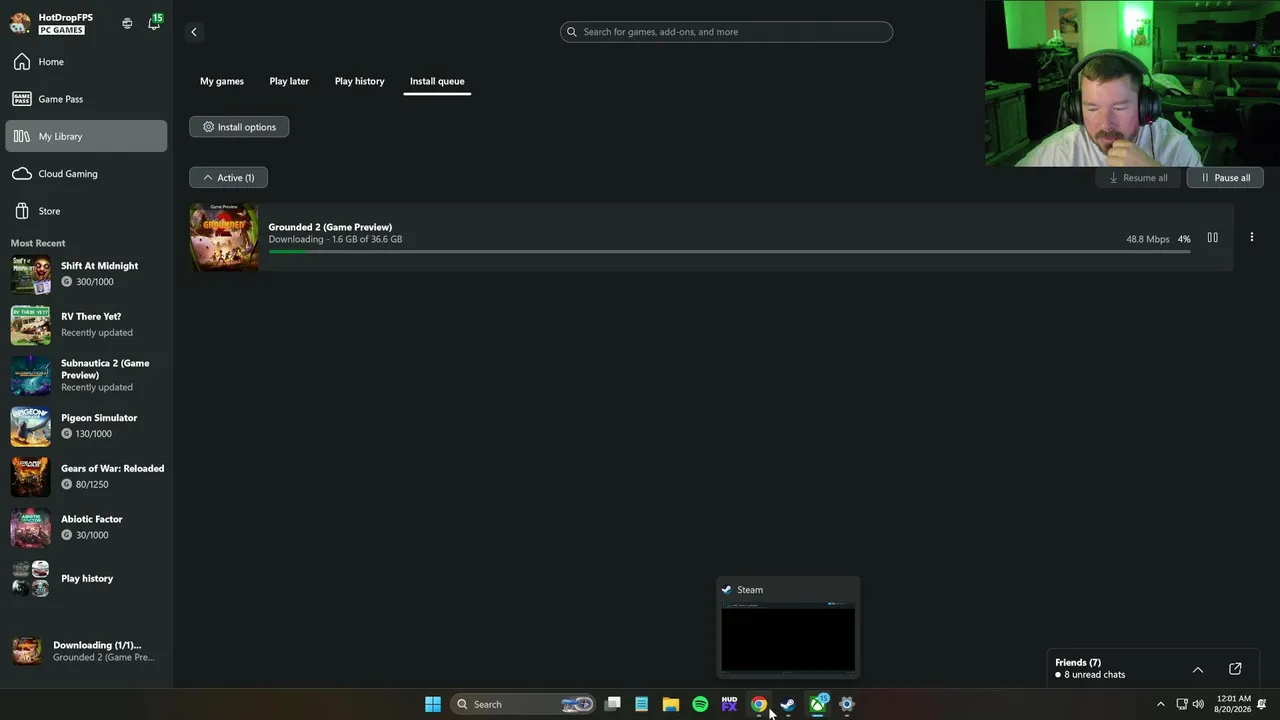Click the Grounded 2 cover art in queue

[x=224, y=238]
